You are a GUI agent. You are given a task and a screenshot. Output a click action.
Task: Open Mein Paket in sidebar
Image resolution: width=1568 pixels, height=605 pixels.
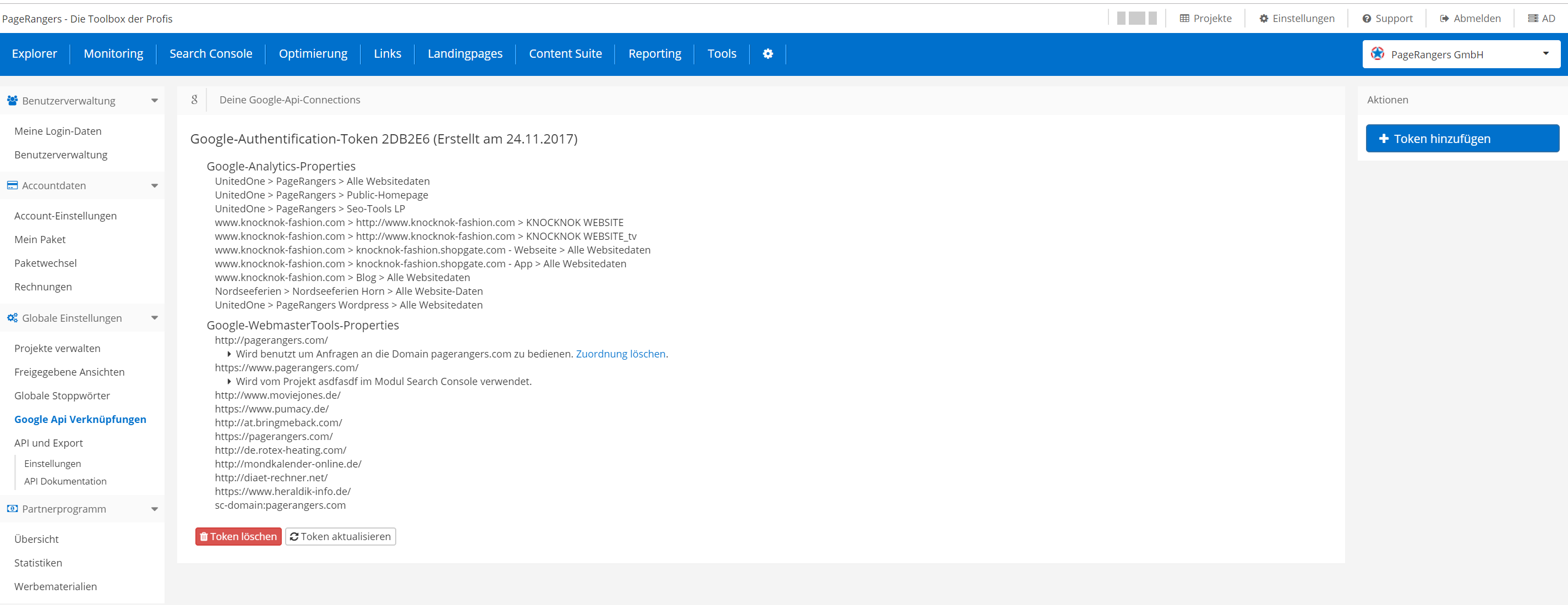[40, 240]
